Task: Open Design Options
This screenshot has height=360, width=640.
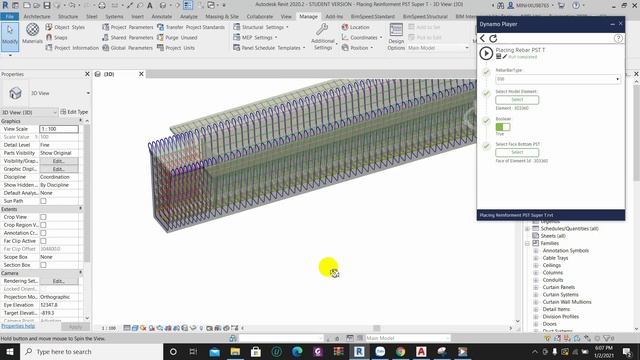Action: click(396, 37)
